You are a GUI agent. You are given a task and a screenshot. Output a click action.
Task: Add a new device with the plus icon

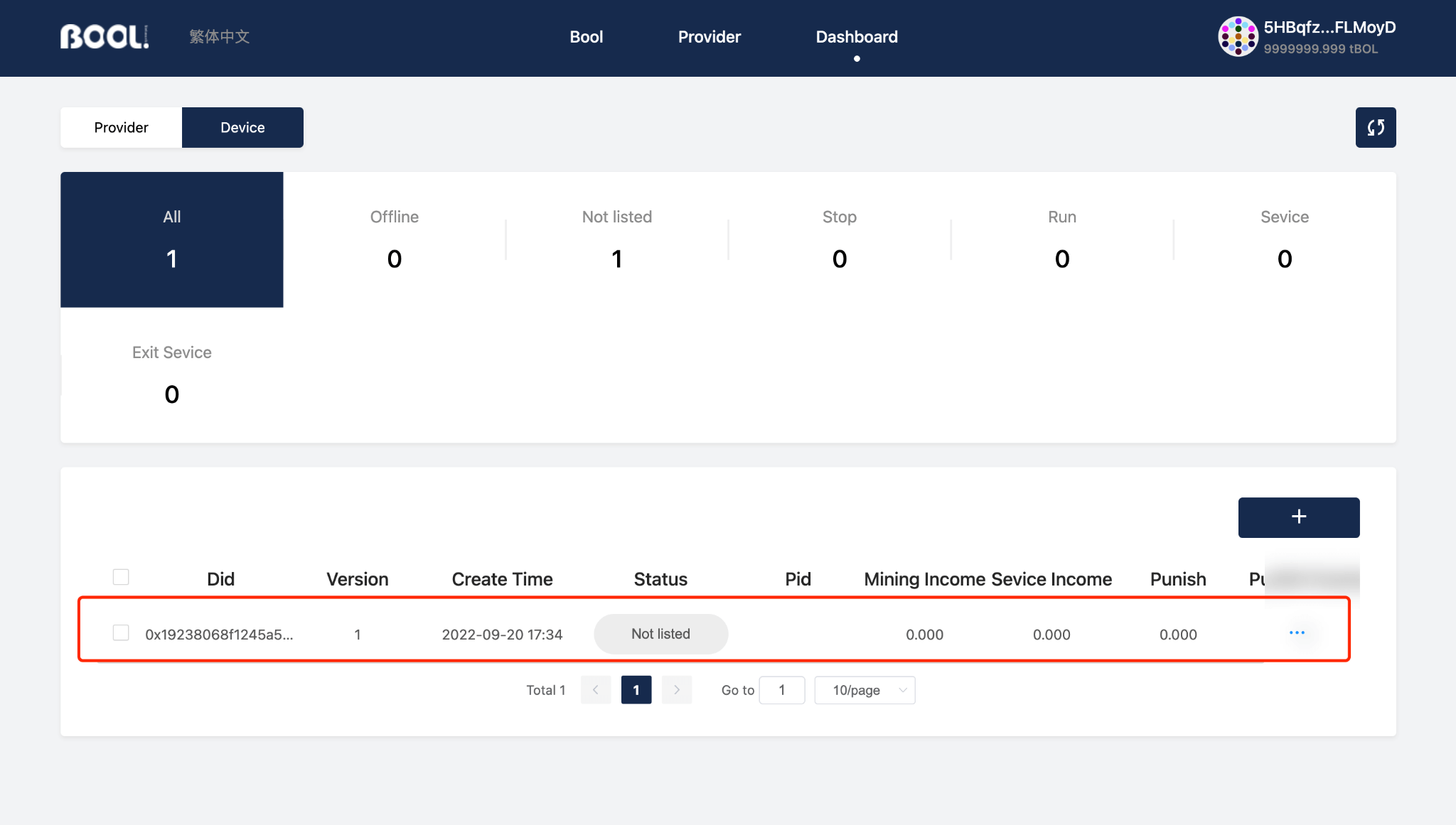pos(1298,517)
